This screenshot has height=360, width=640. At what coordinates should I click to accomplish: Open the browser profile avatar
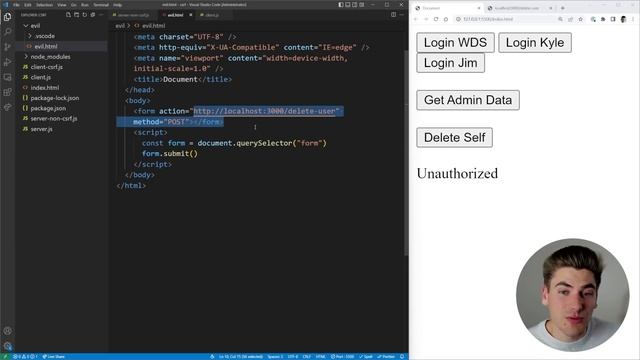[623, 19]
